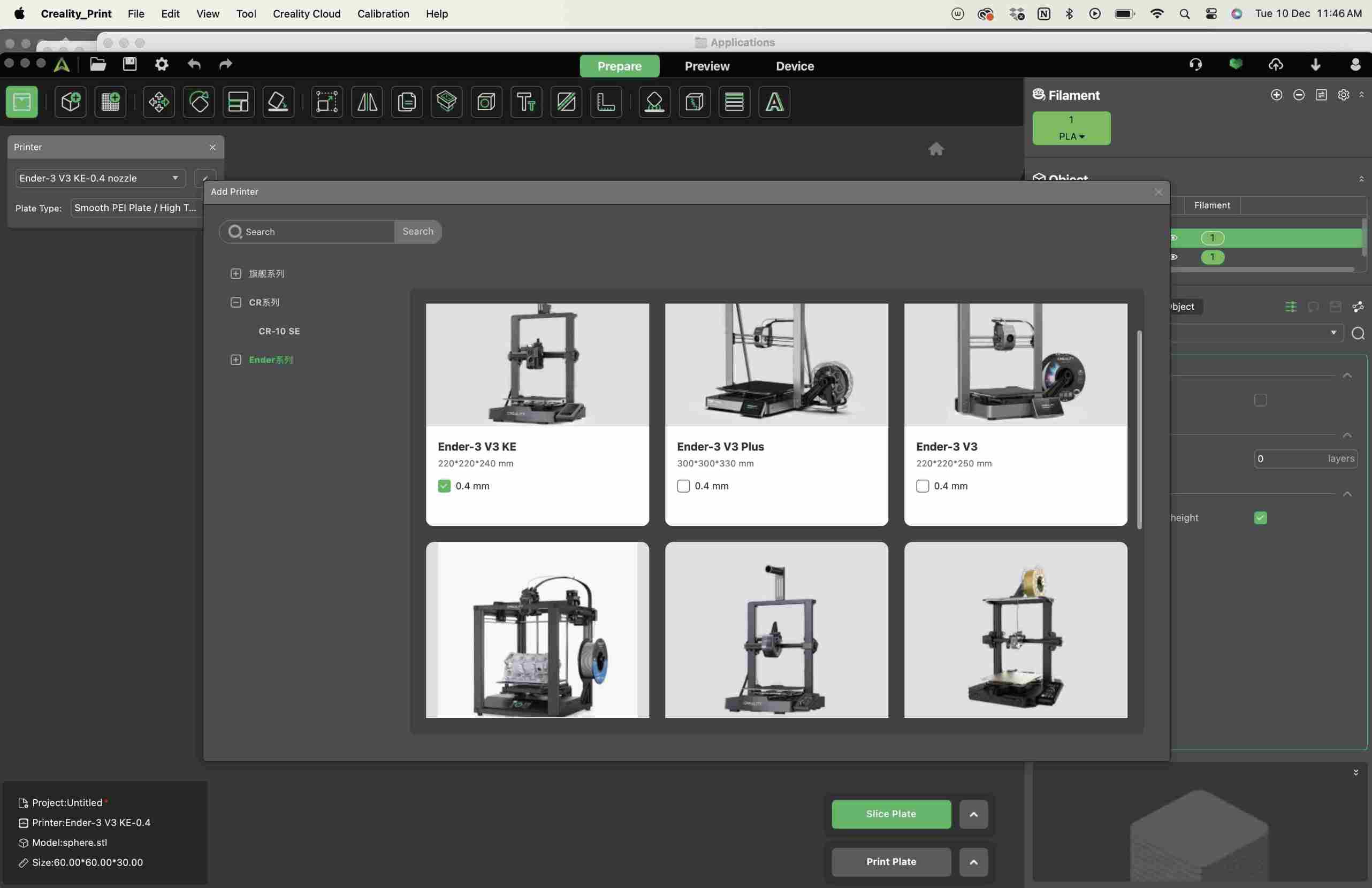Expand the 旗舰系列 tree category
The image size is (1372, 888).
pyautogui.click(x=235, y=273)
